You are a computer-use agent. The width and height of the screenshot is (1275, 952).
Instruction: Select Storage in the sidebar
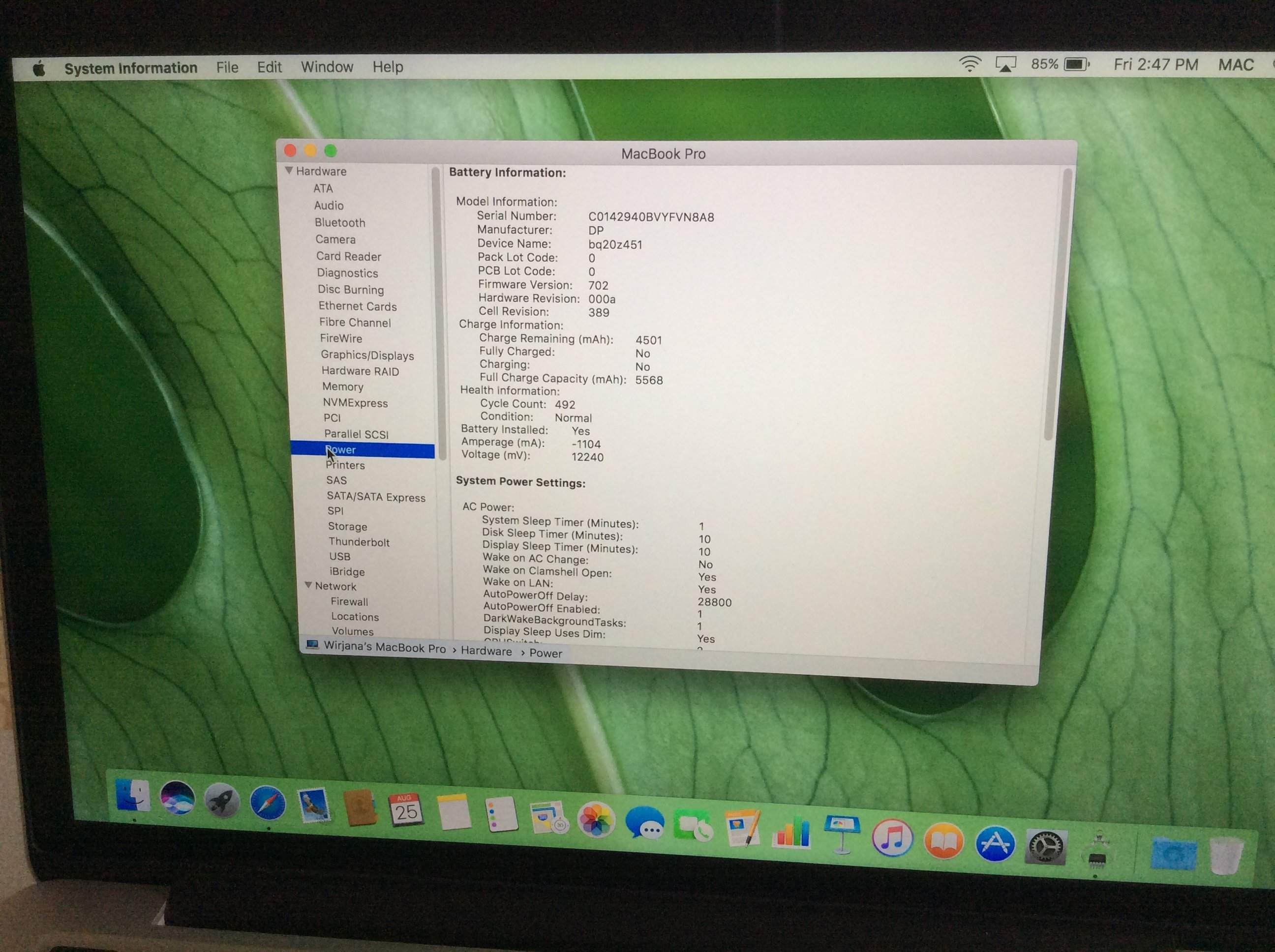[348, 526]
